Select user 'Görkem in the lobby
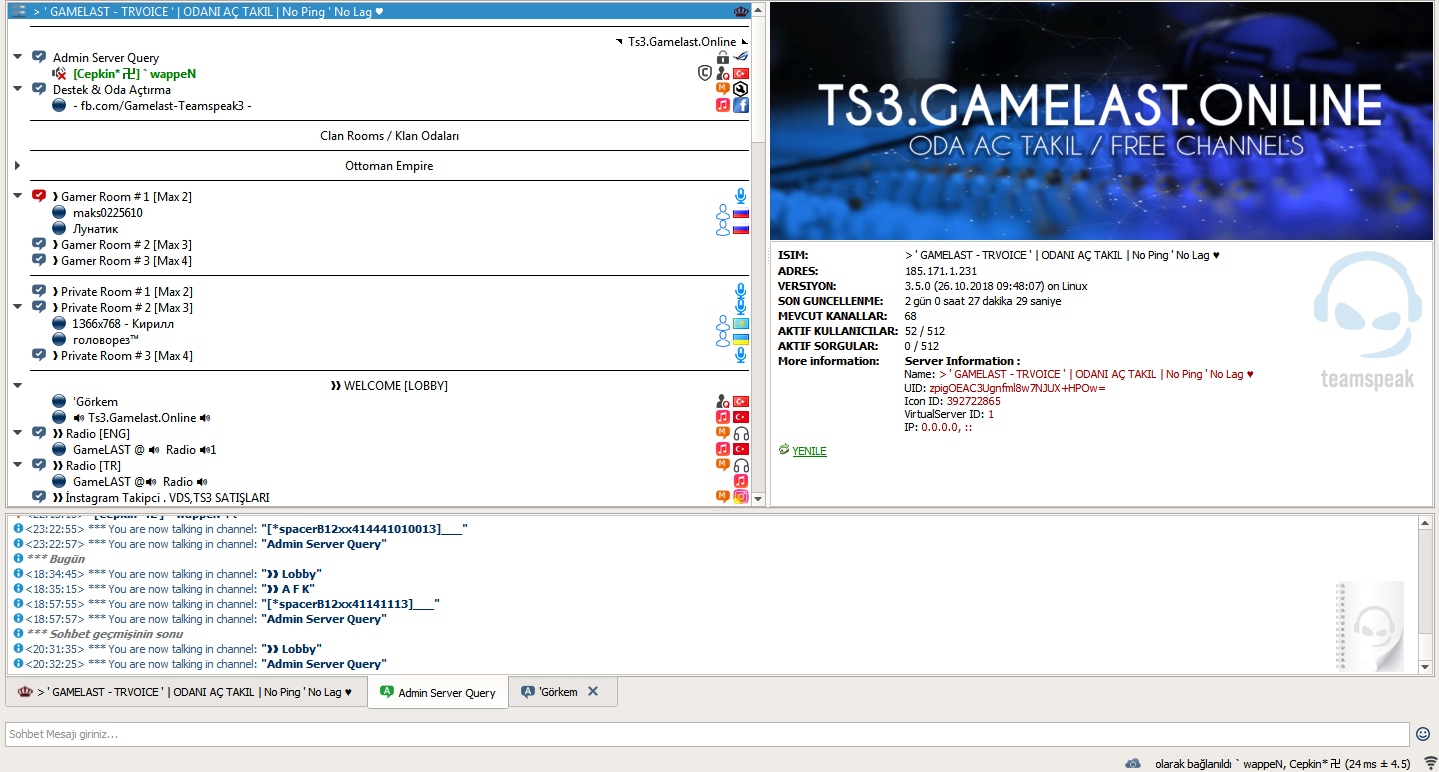The height and width of the screenshot is (772, 1439). (x=95, y=402)
